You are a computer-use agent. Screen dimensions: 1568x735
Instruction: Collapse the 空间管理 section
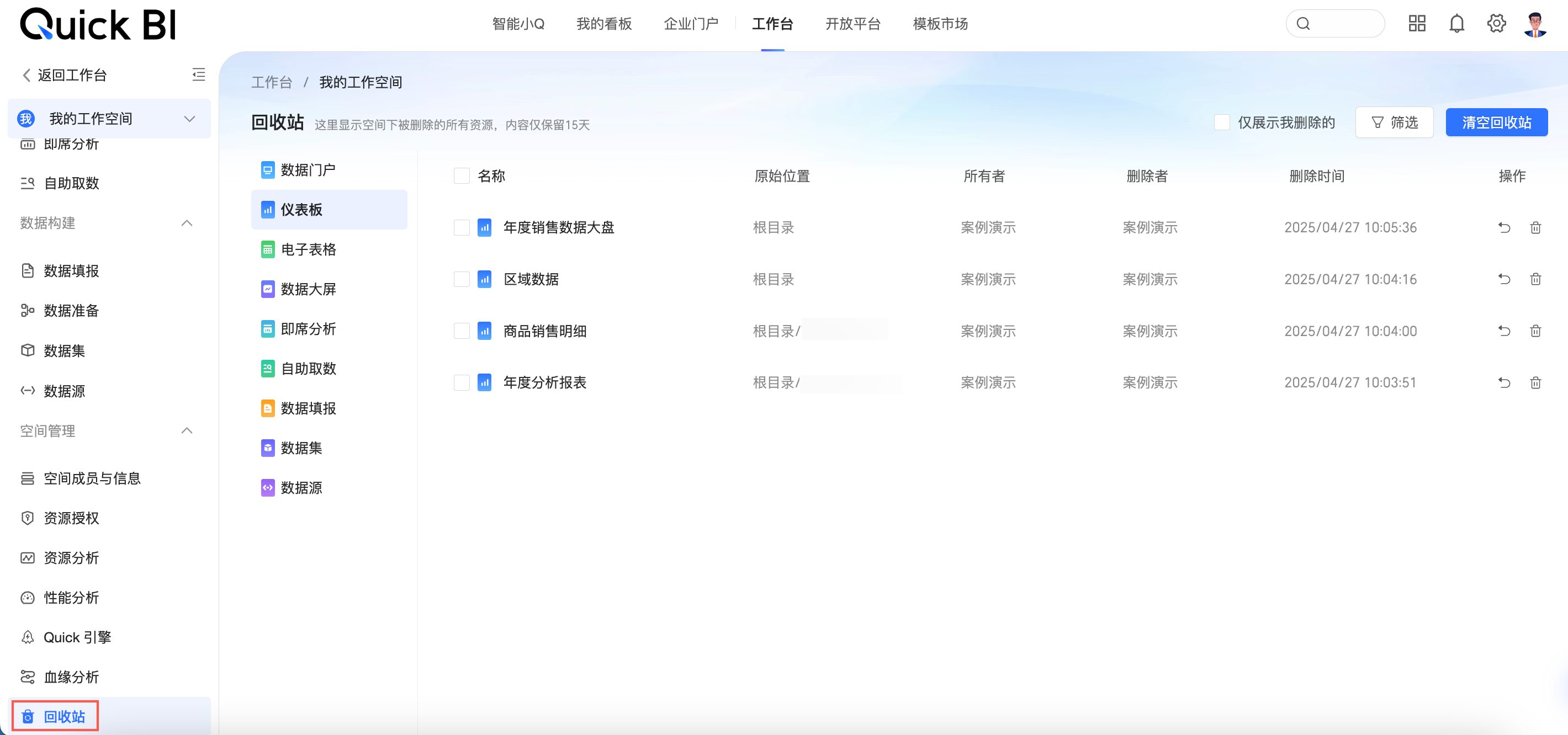(x=188, y=431)
